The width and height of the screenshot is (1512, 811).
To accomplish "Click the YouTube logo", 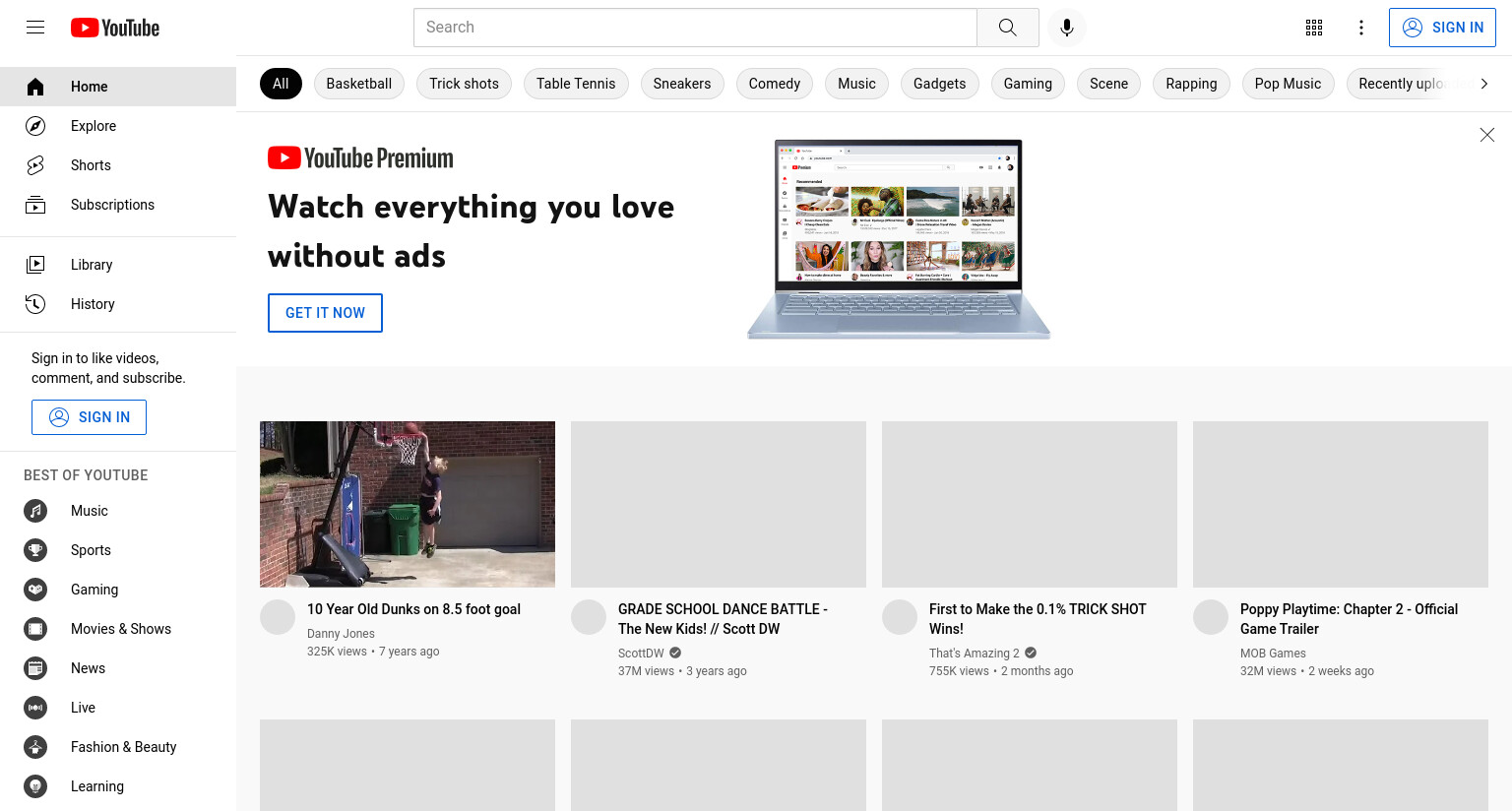I will [115, 28].
